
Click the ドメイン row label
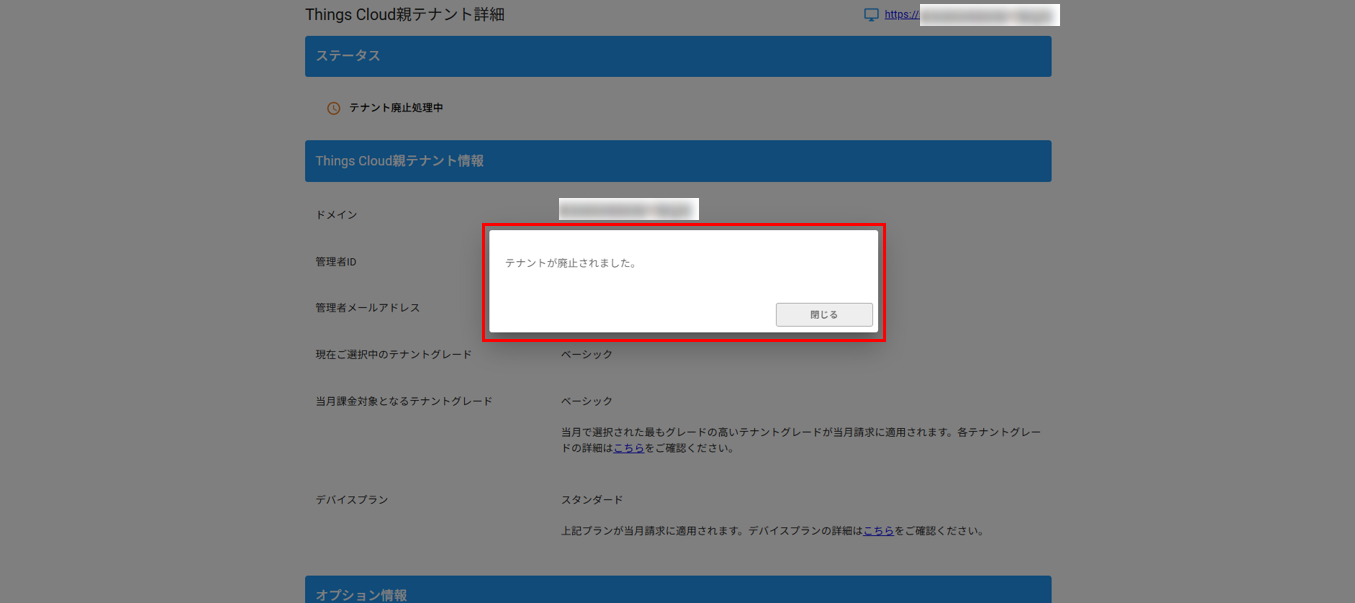click(x=335, y=214)
